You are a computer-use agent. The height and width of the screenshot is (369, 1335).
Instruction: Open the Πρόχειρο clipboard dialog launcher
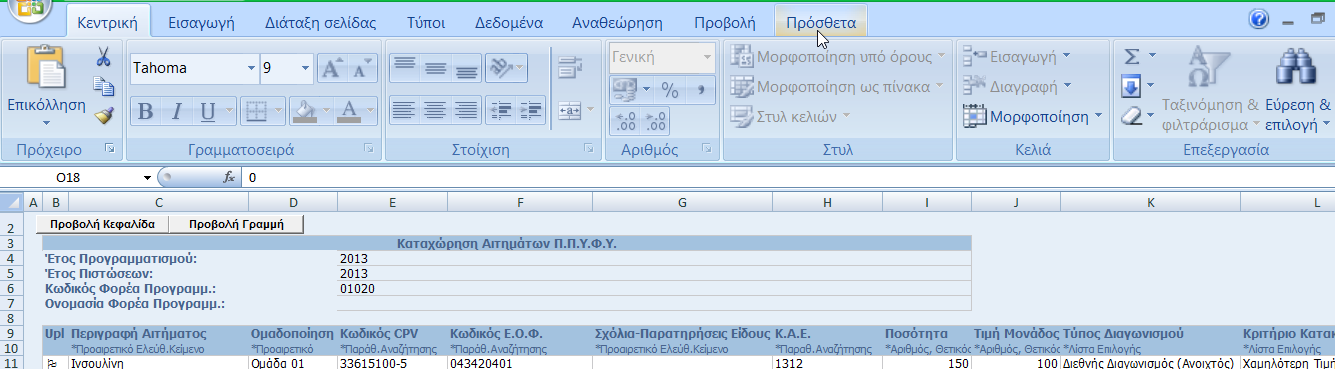110,149
